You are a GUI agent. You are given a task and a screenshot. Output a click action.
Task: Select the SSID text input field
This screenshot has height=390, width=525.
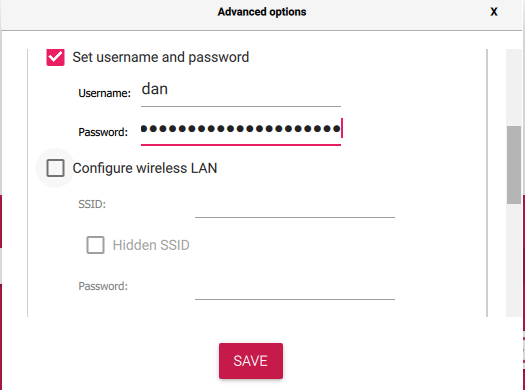coord(295,205)
